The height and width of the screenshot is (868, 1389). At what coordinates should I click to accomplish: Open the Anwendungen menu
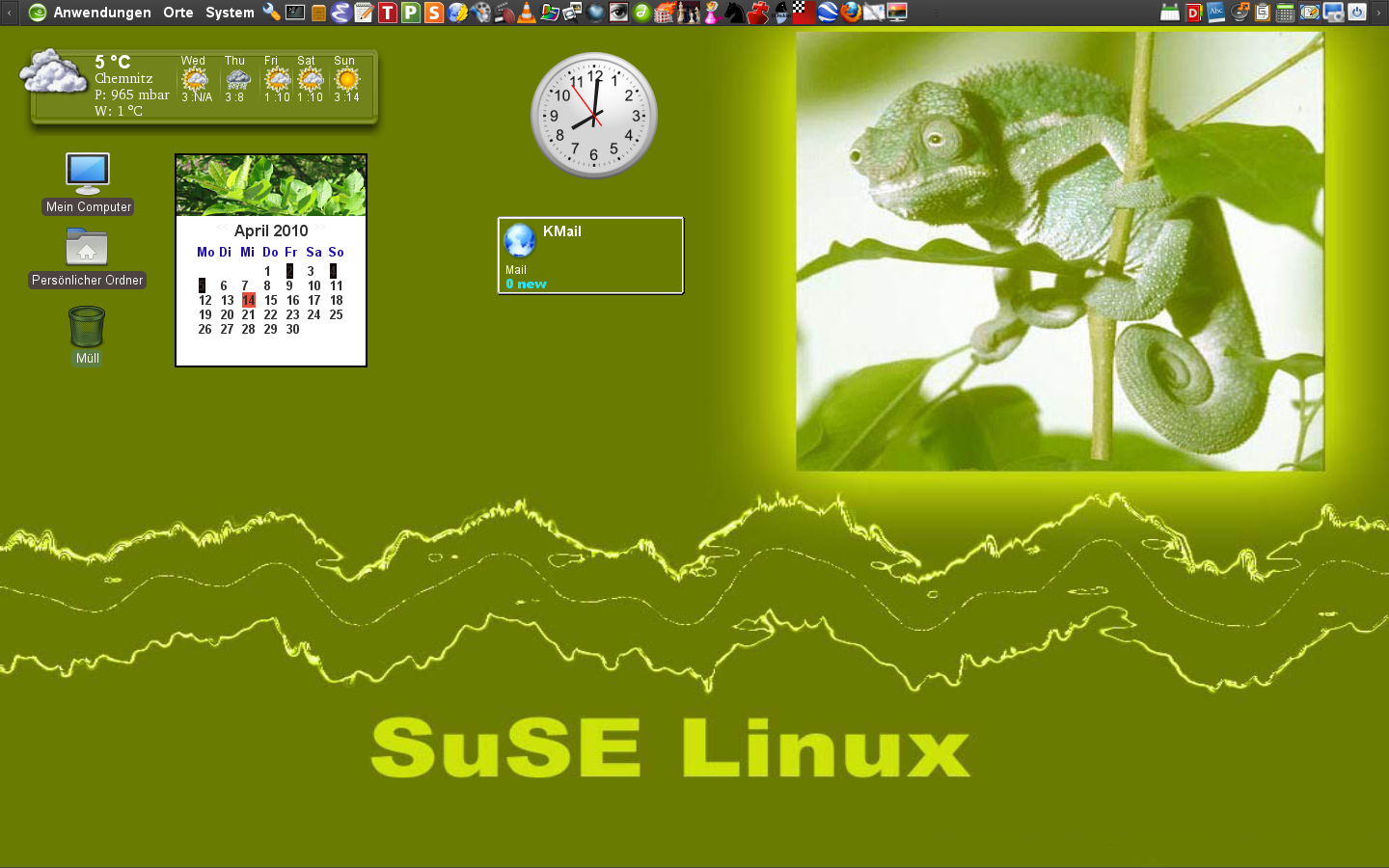[101, 13]
